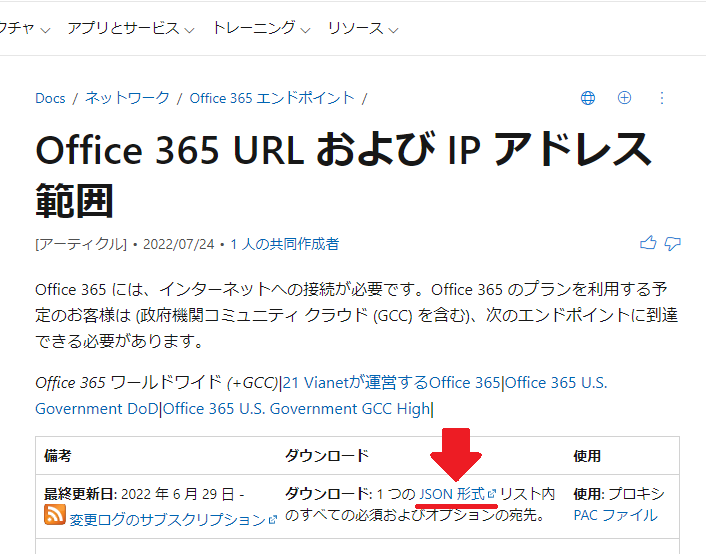Open 変更ログのサブスクリプション link
706x554 pixels.
coord(173,520)
